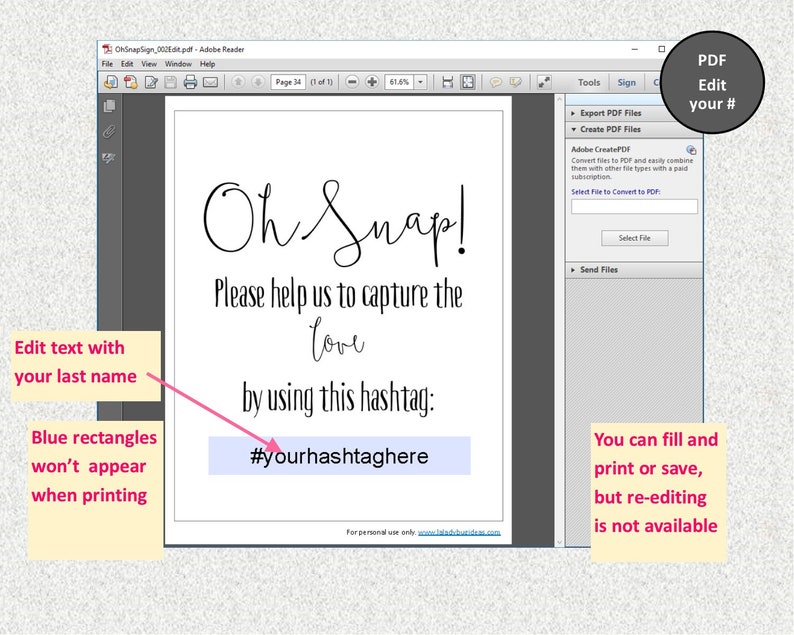This screenshot has width=794, height=635.
Task: Go to next page with down arrow
Action: tap(258, 82)
